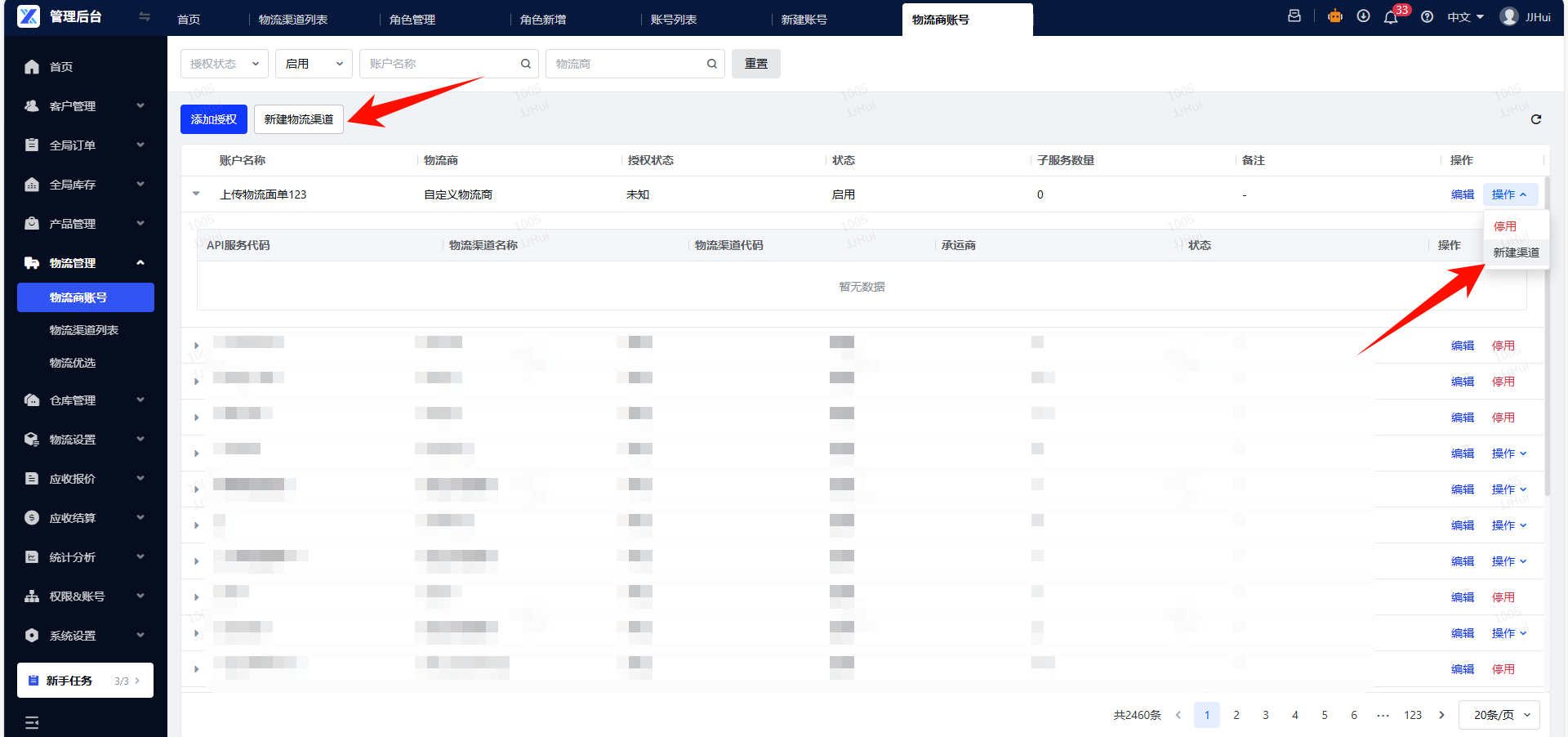Open the 20条/页 page size dropdown

tap(1499, 715)
